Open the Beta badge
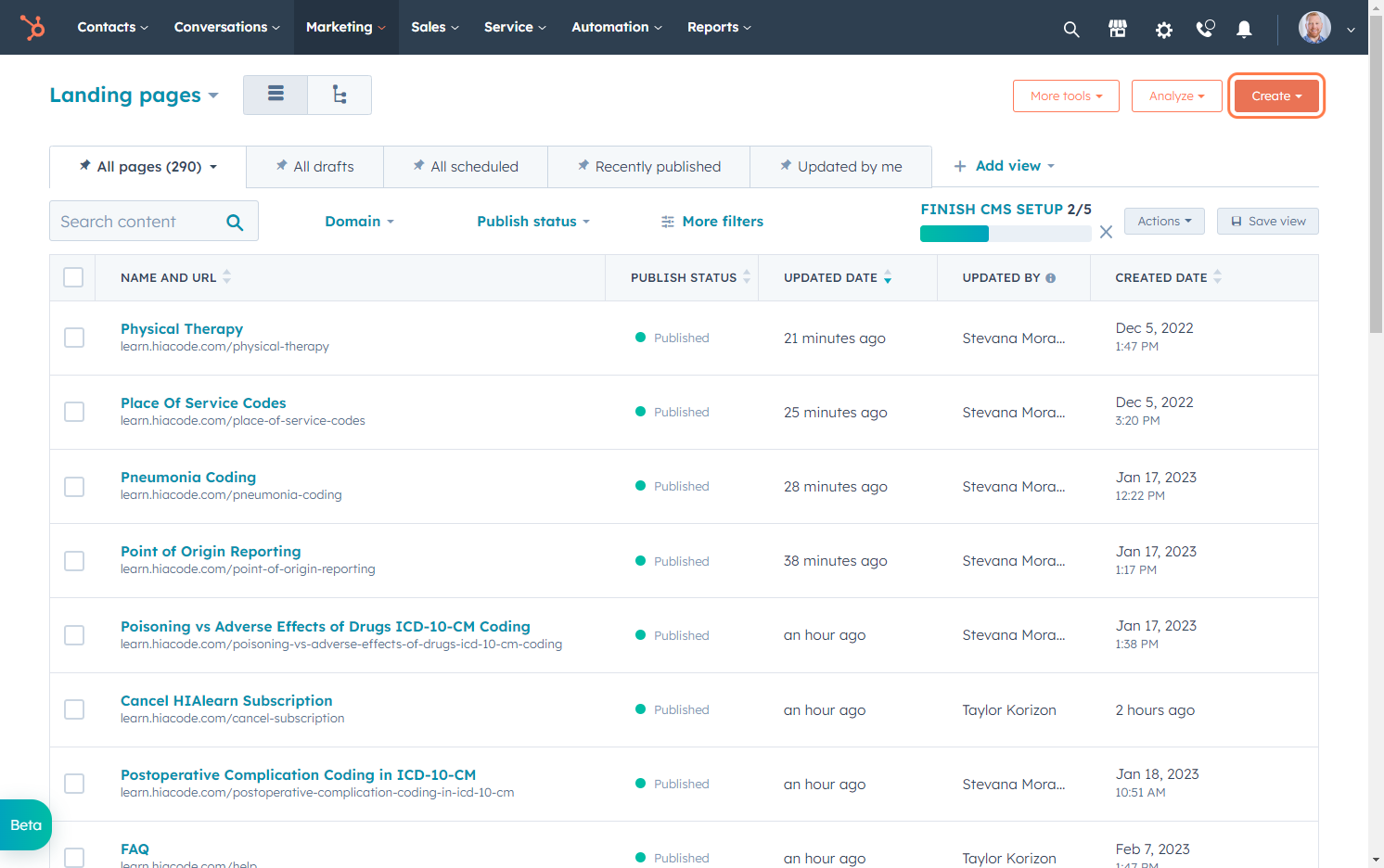 click(26, 825)
